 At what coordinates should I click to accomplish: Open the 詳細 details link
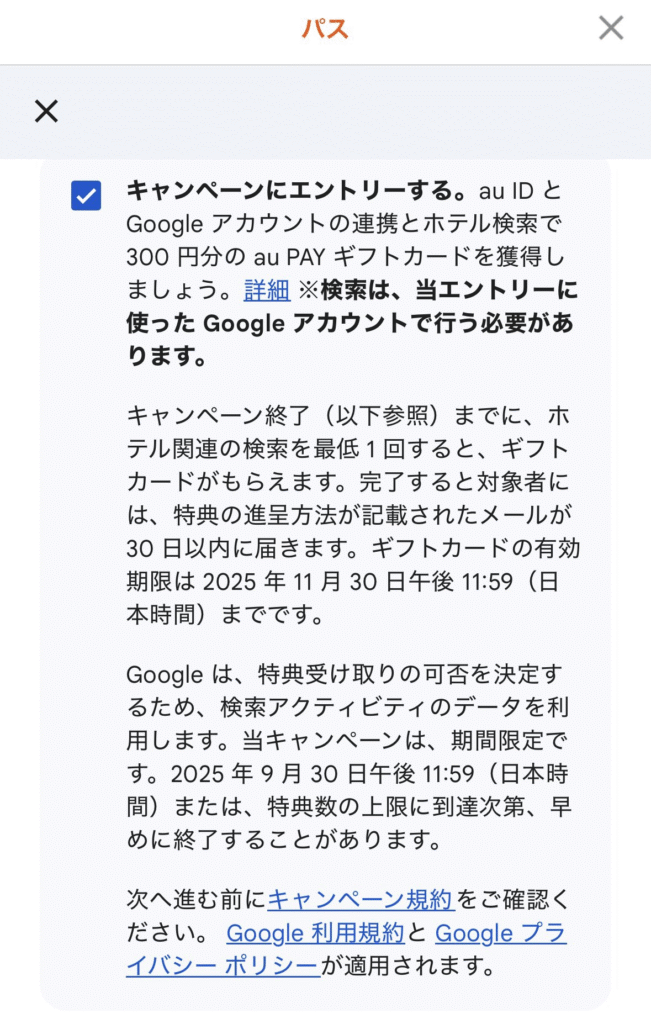click(266, 290)
